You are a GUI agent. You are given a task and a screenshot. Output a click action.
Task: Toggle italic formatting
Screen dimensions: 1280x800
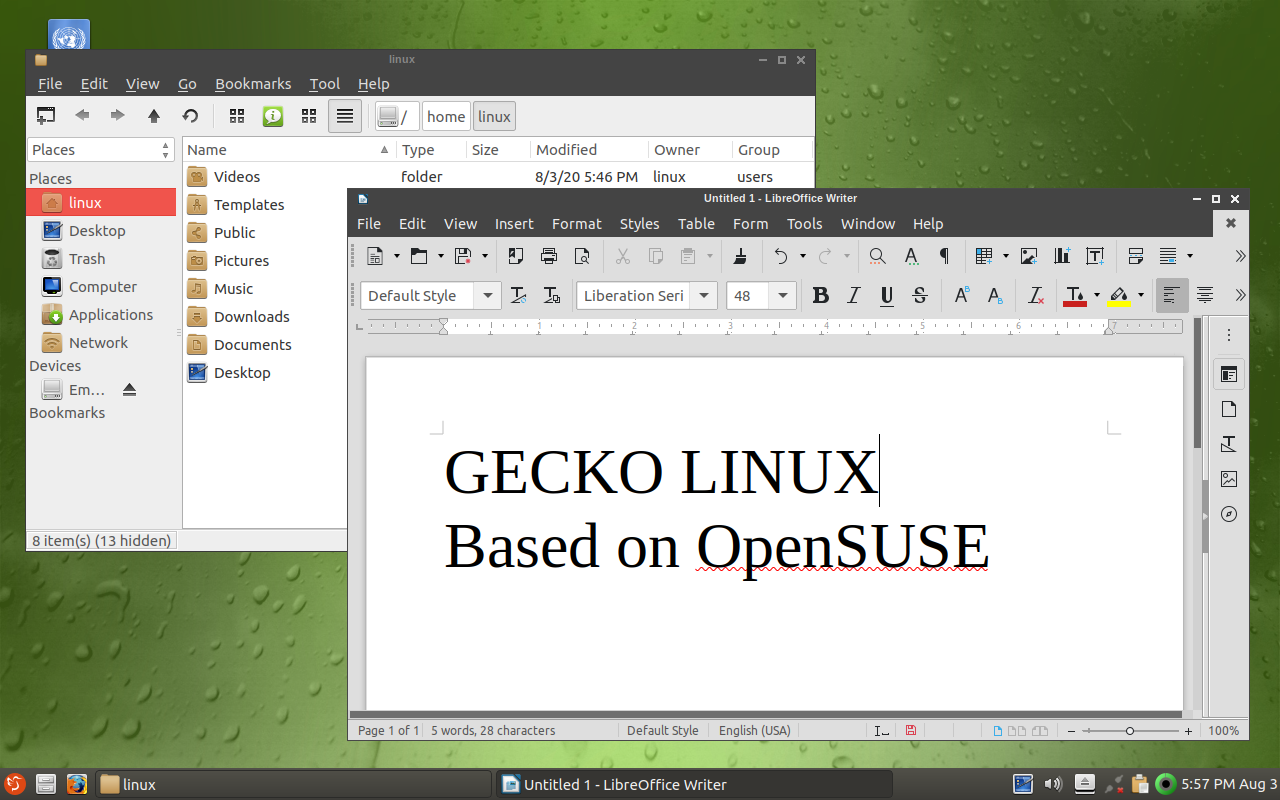(854, 295)
